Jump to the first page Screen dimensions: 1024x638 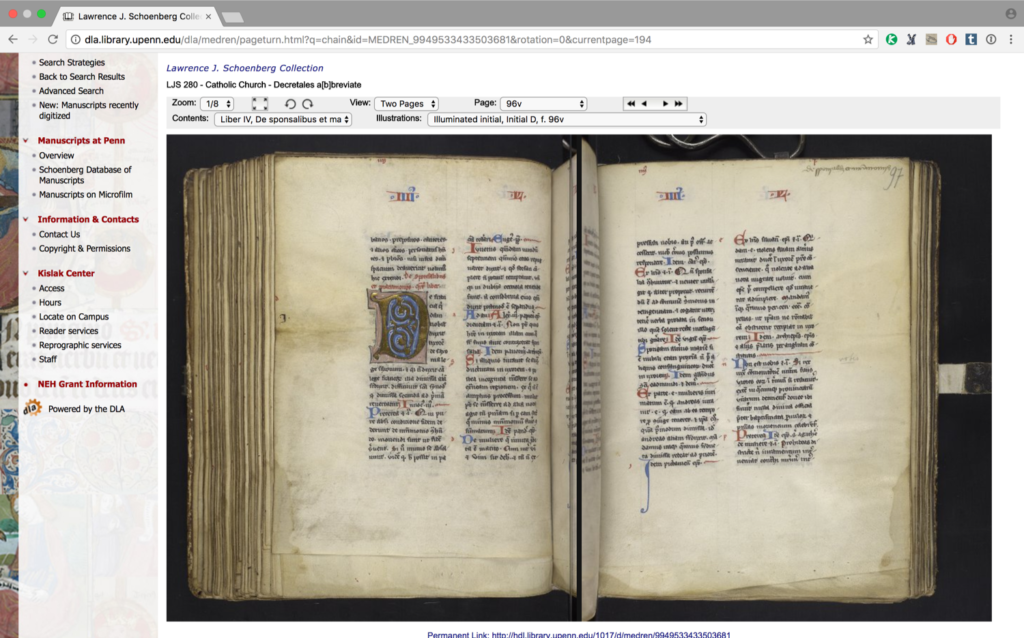pos(631,104)
